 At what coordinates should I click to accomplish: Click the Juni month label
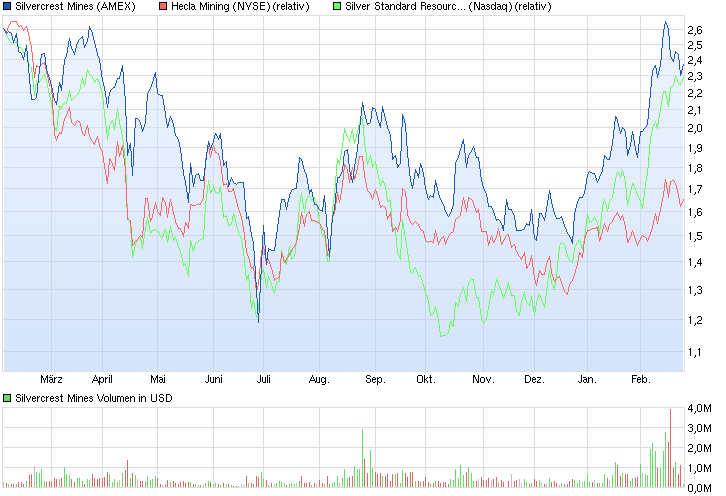pos(213,380)
